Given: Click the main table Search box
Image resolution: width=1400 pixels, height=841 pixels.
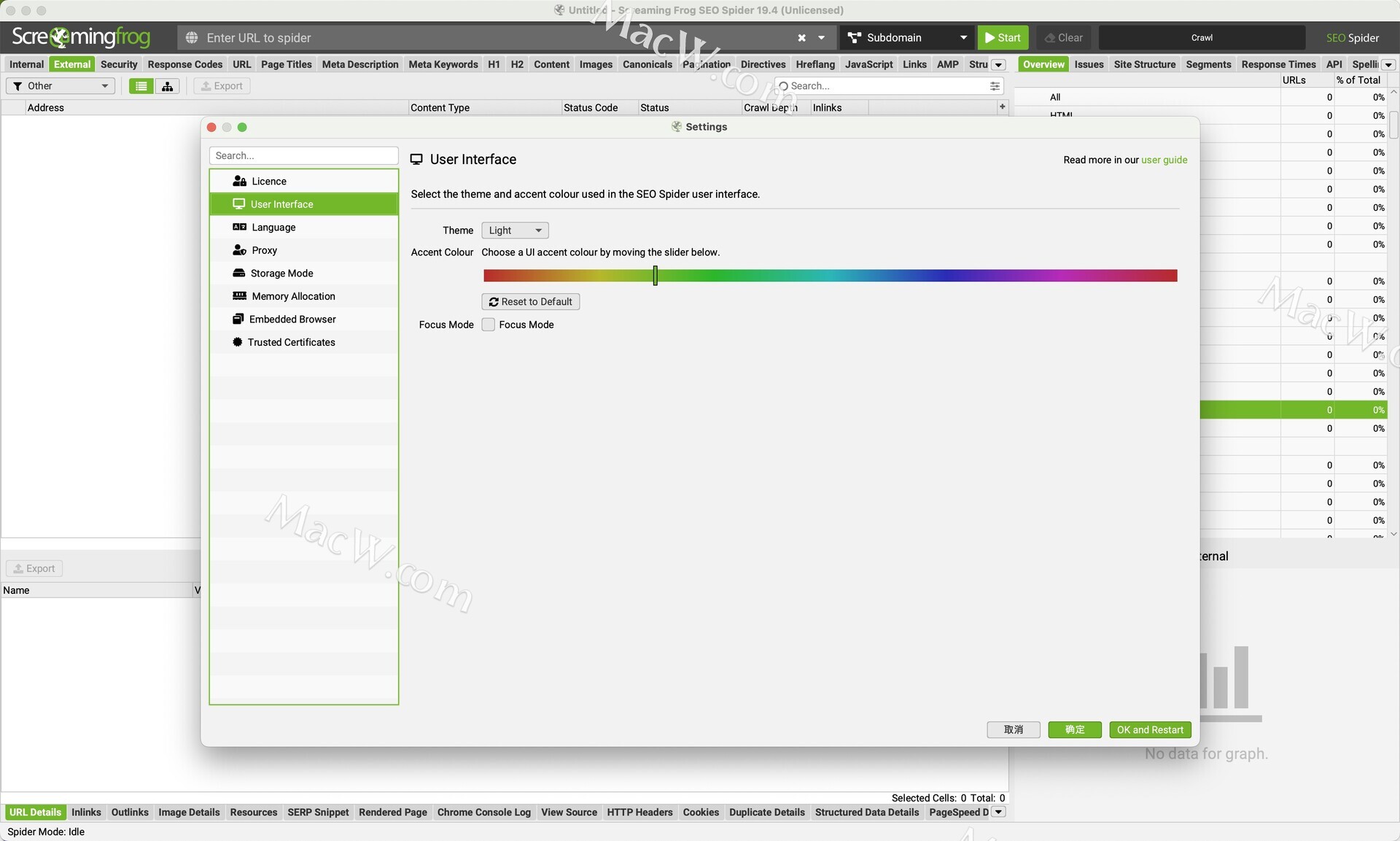Looking at the screenshot, I should [x=888, y=86].
